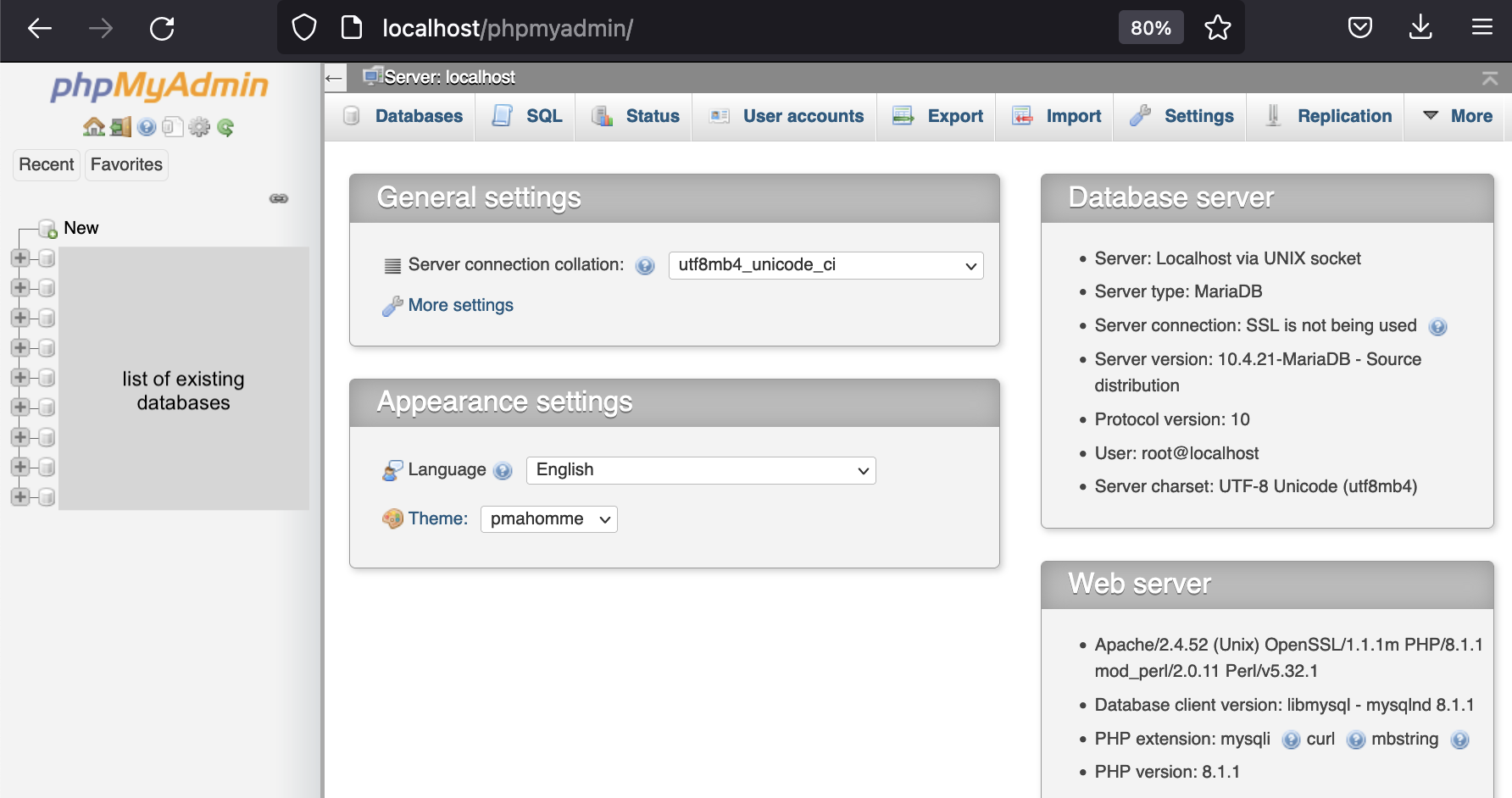Image resolution: width=1512 pixels, height=798 pixels.
Task: Click the Language icon before the Language label
Action: (392, 470)
